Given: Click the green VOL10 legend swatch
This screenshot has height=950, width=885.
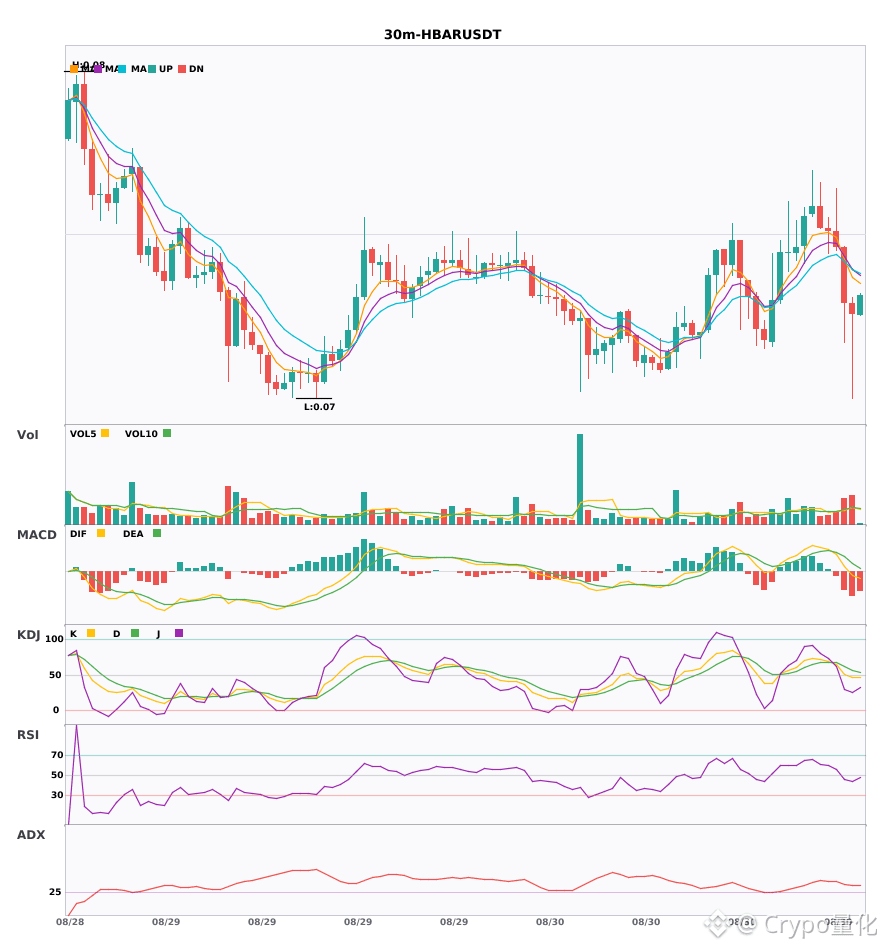Looking at the screenshot, I should [x=167, y=433].
